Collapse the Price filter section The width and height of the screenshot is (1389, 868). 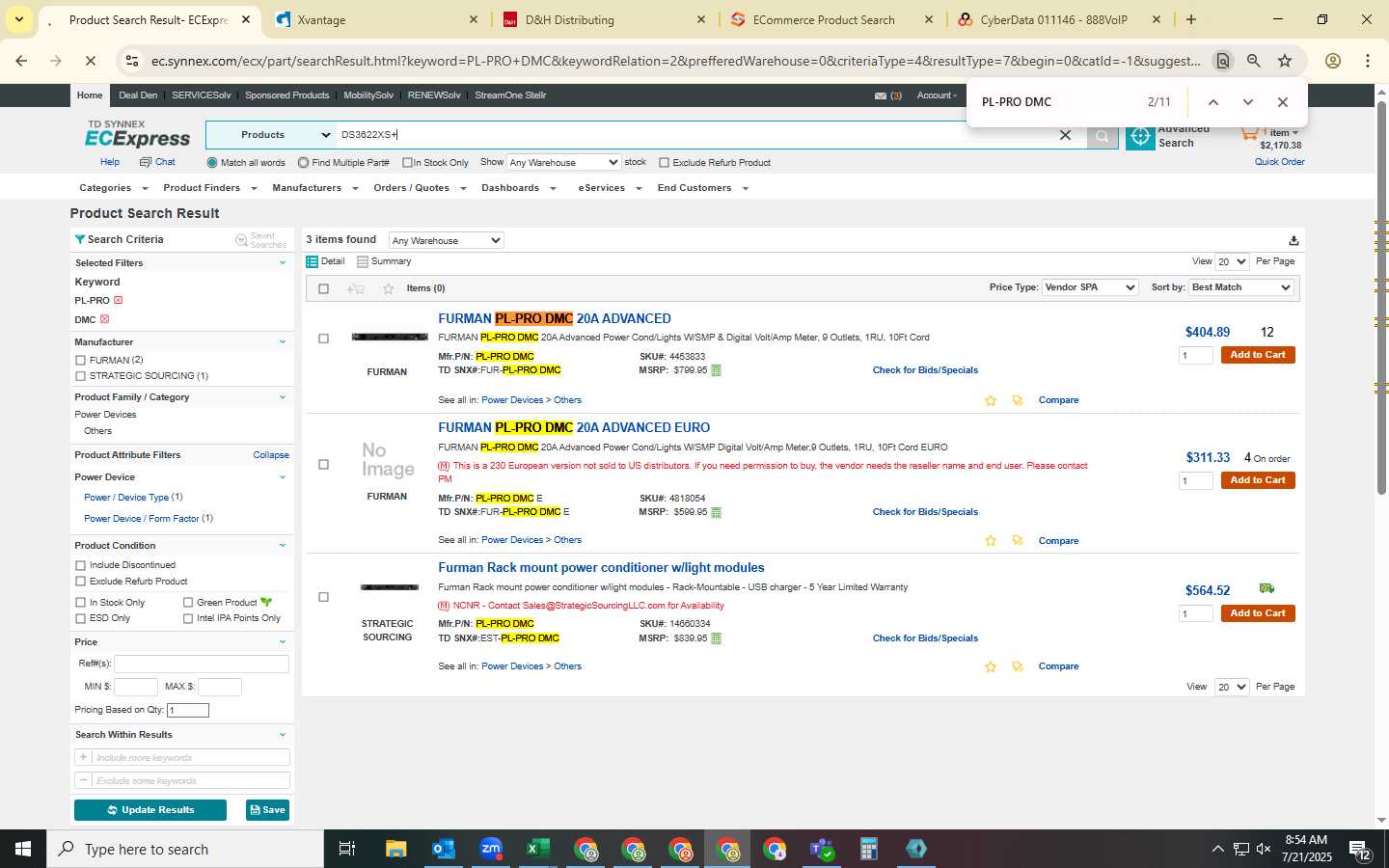283,641
